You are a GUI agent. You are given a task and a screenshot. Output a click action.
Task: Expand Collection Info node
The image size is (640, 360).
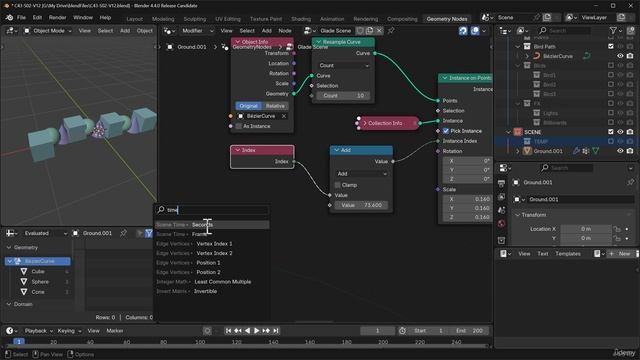(365, 123)
